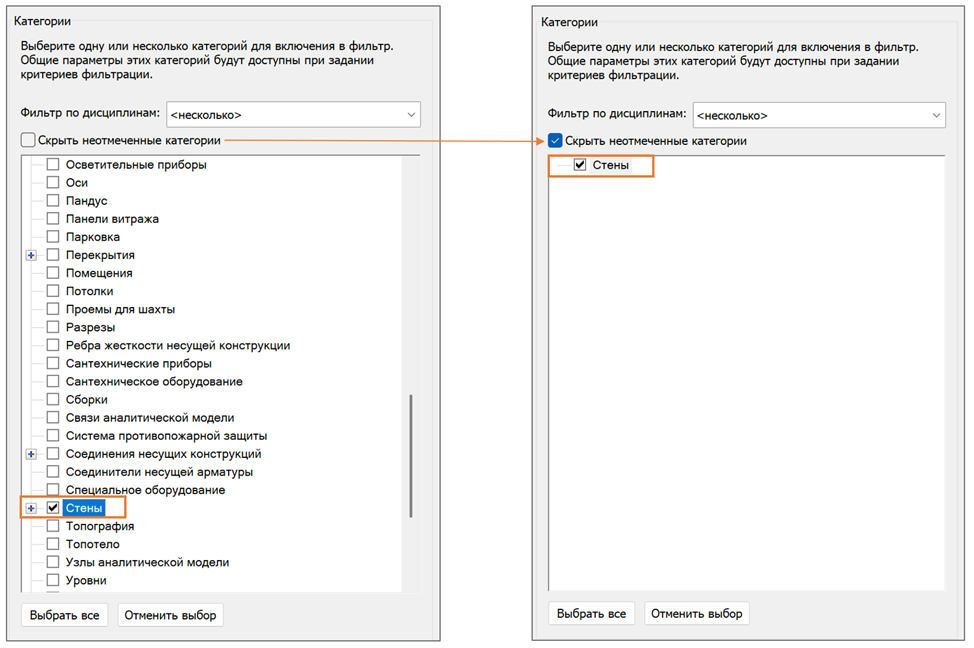Open the left Фильтр по дисциплинам dropdown

tap(293, 115)
